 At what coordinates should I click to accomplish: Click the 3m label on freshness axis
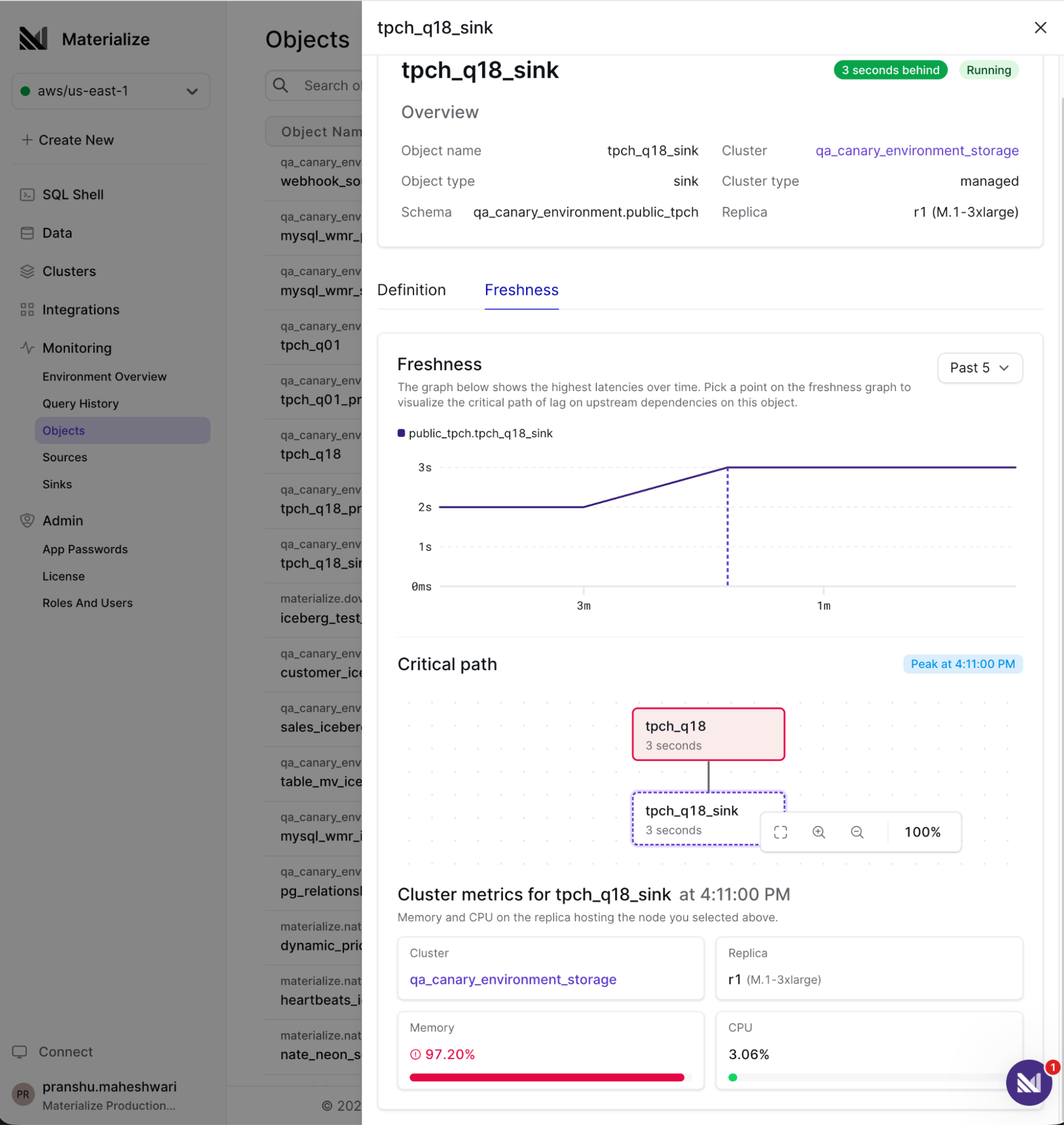click(583, 606)
